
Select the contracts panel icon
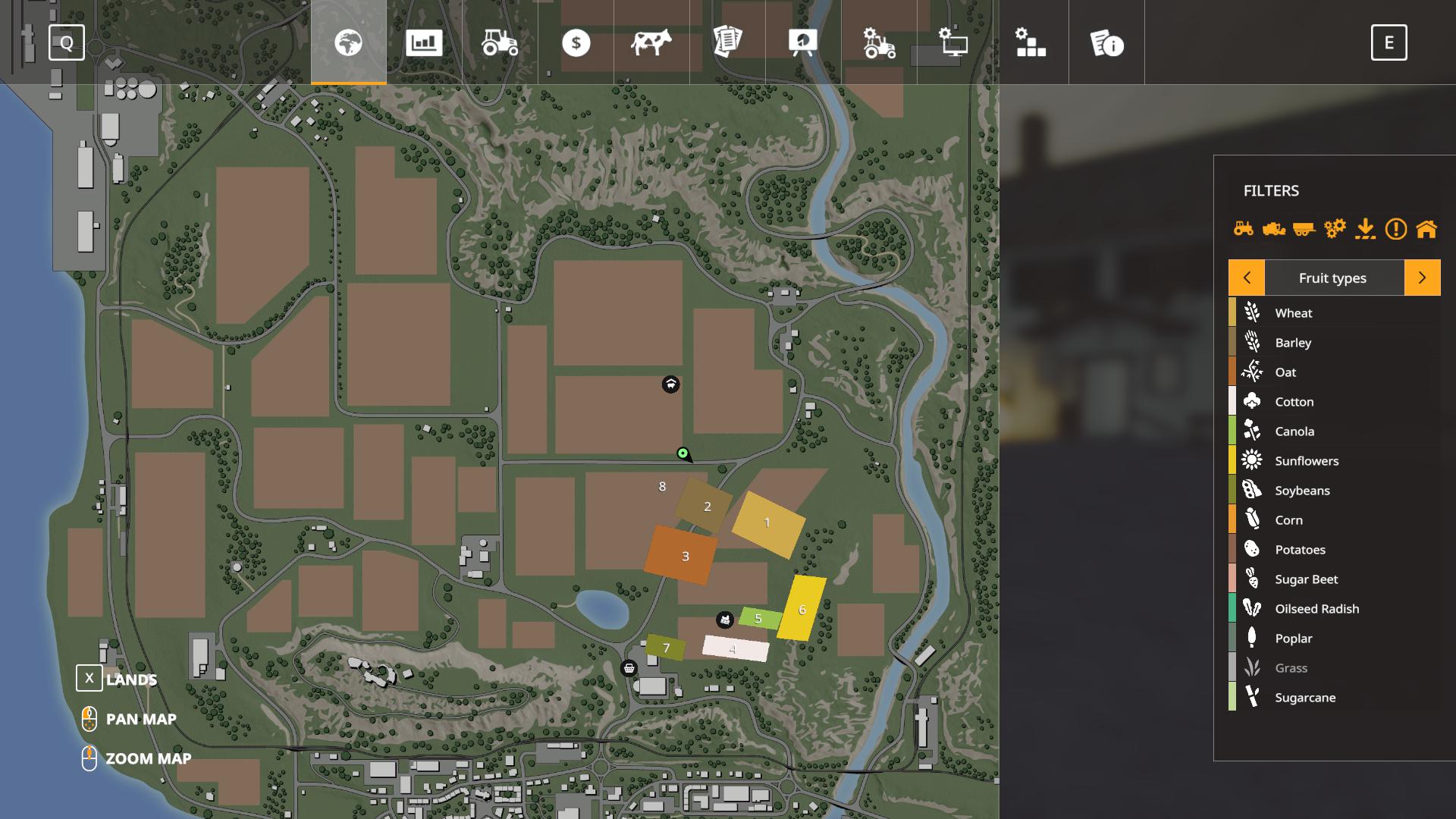(x=728, y=42)
